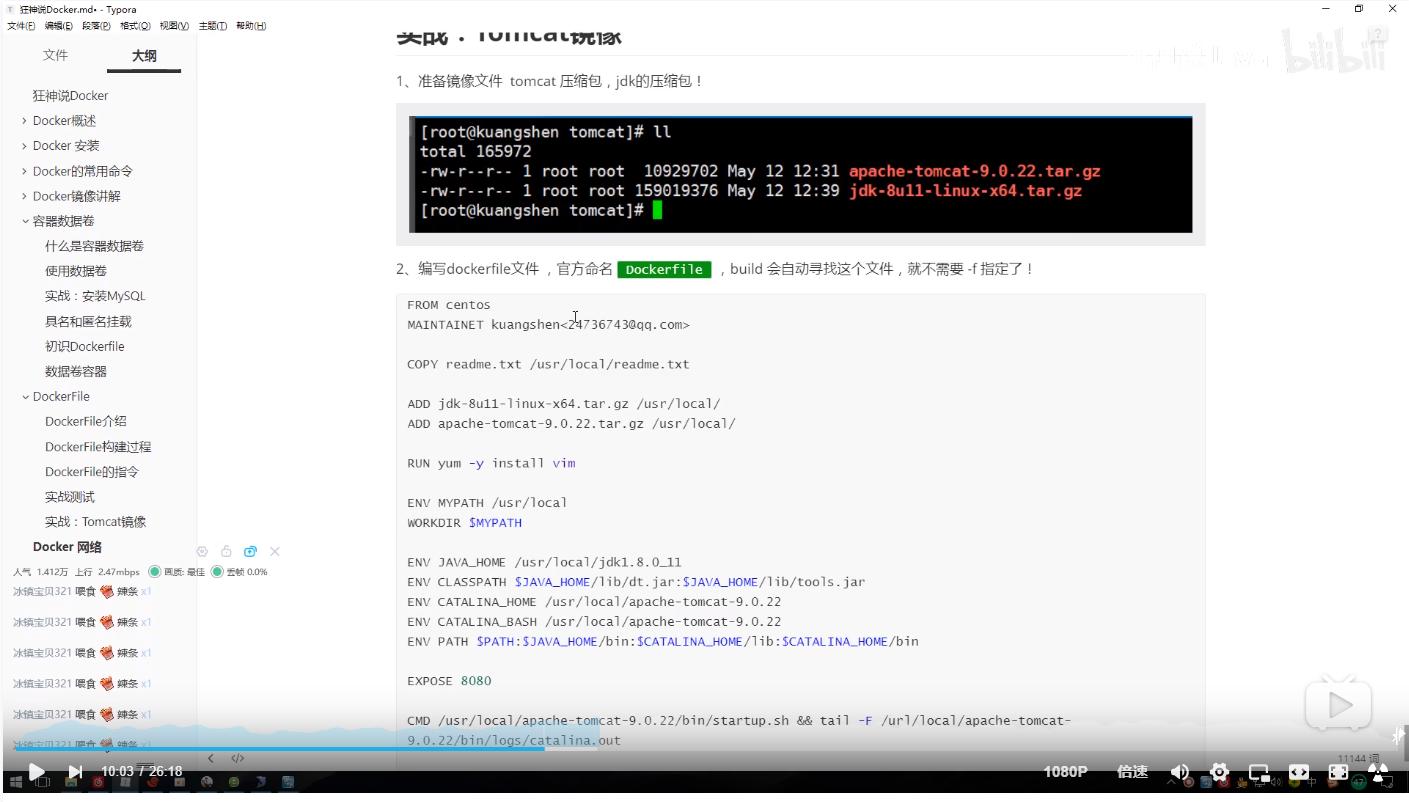
Task: Skip to the next video
Action: click(x=75, y=772)
